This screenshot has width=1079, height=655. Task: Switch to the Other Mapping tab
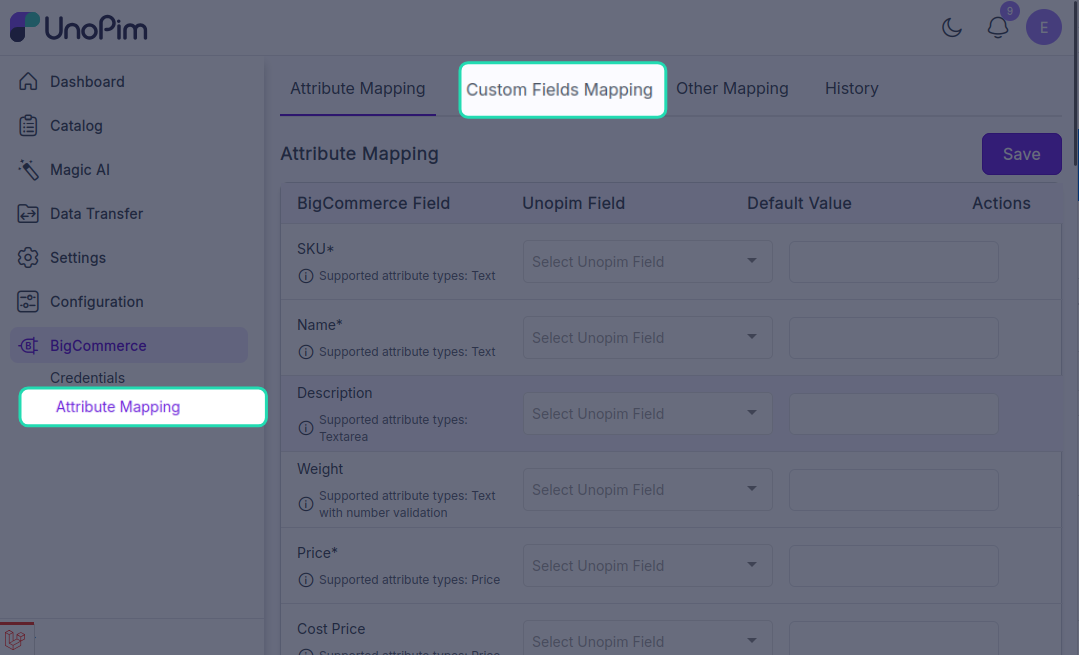pos(732,89)
